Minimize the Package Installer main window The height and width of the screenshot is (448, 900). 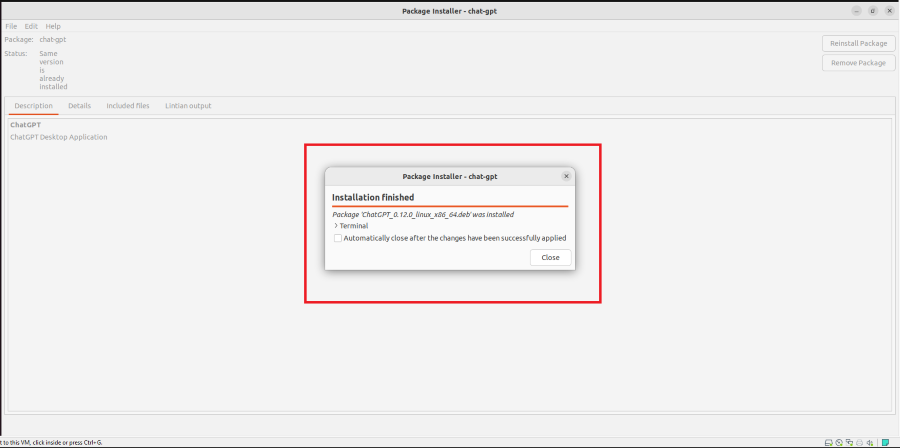(856, 11)
